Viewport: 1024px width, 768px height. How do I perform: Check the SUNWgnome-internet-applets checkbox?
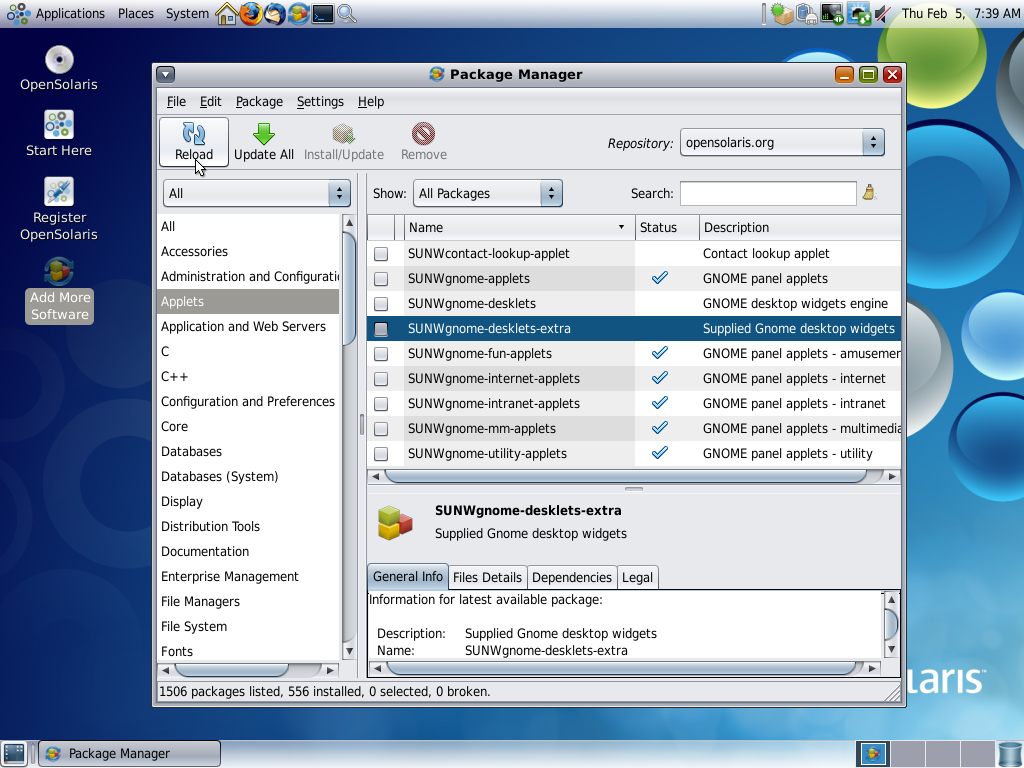tap(381, 379)
